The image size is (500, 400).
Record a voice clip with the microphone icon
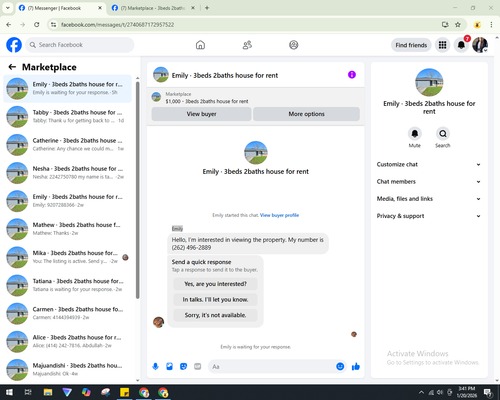coord(155,367)
